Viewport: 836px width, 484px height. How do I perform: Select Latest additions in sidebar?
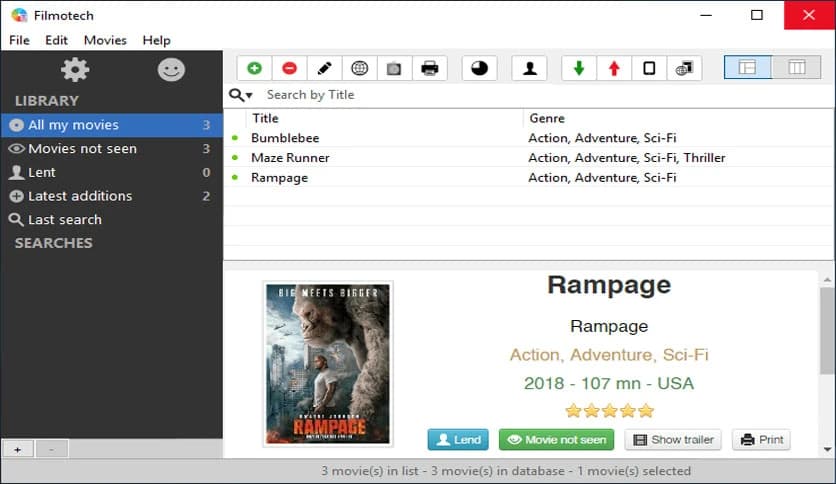(111, 196)
